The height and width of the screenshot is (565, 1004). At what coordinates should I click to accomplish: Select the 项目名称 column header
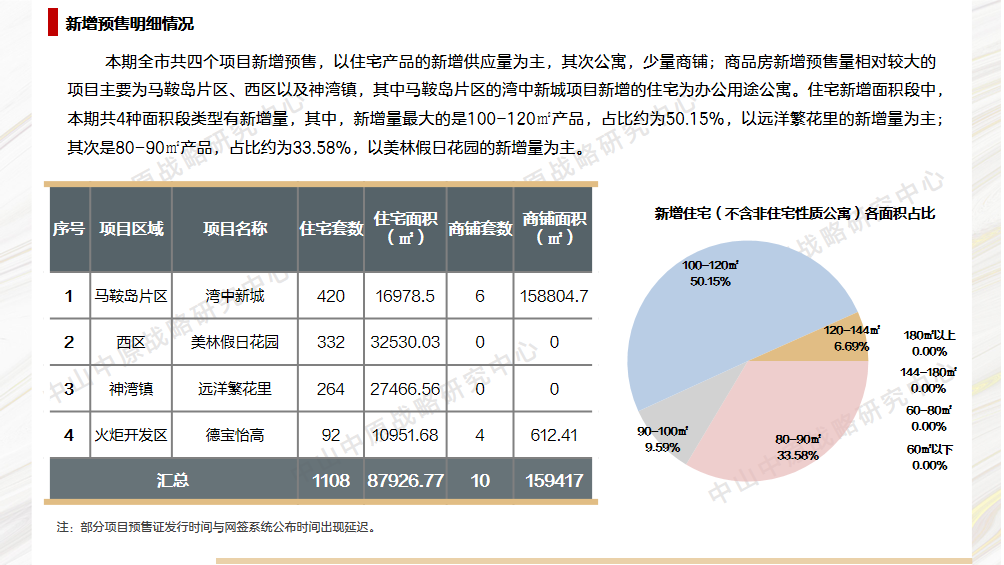coord(235,229)
